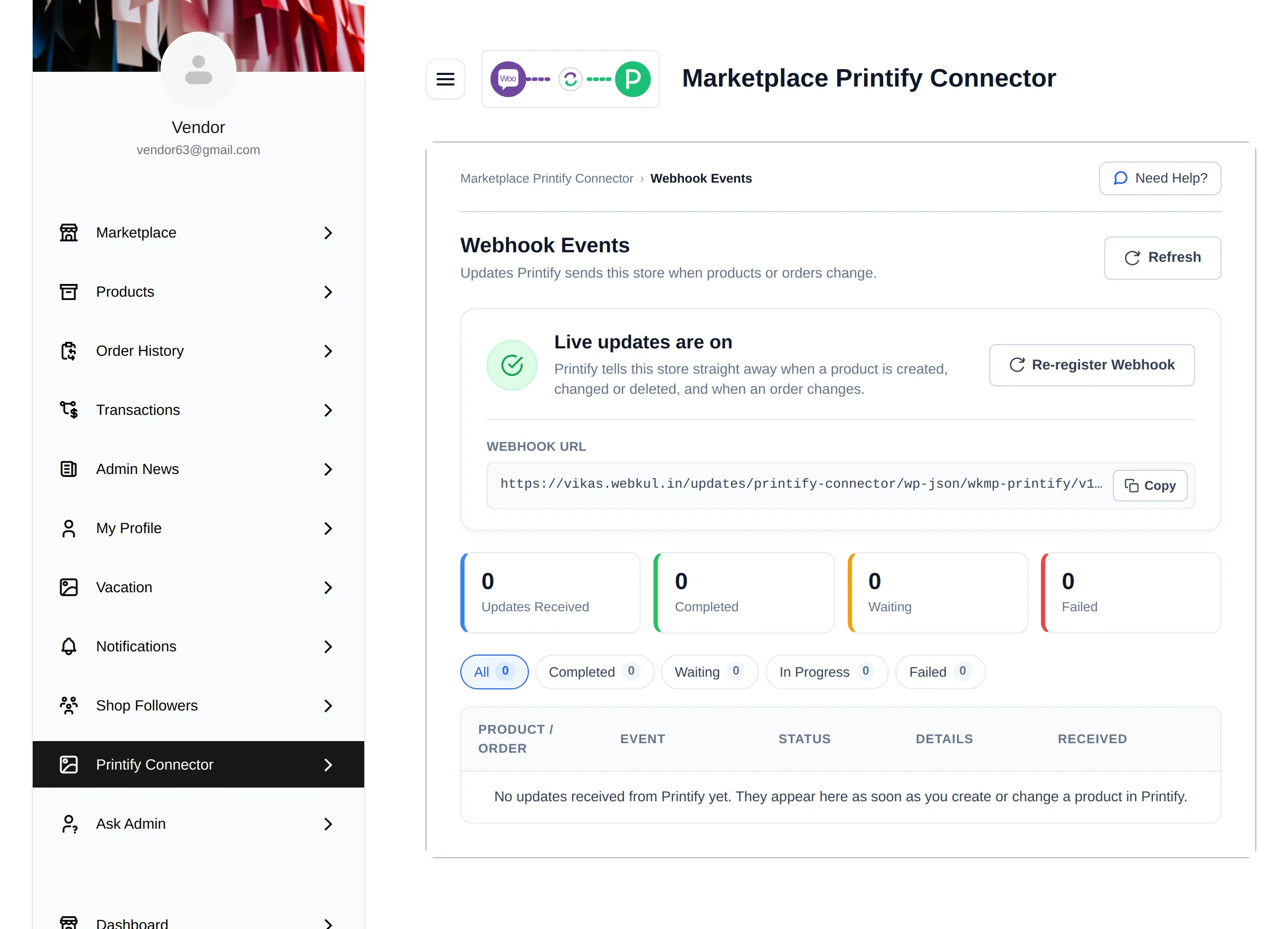The width and height of the screenshot is (1288, 929).
Task: Click Re-register Webhook button
Action: coord(1092,365)
